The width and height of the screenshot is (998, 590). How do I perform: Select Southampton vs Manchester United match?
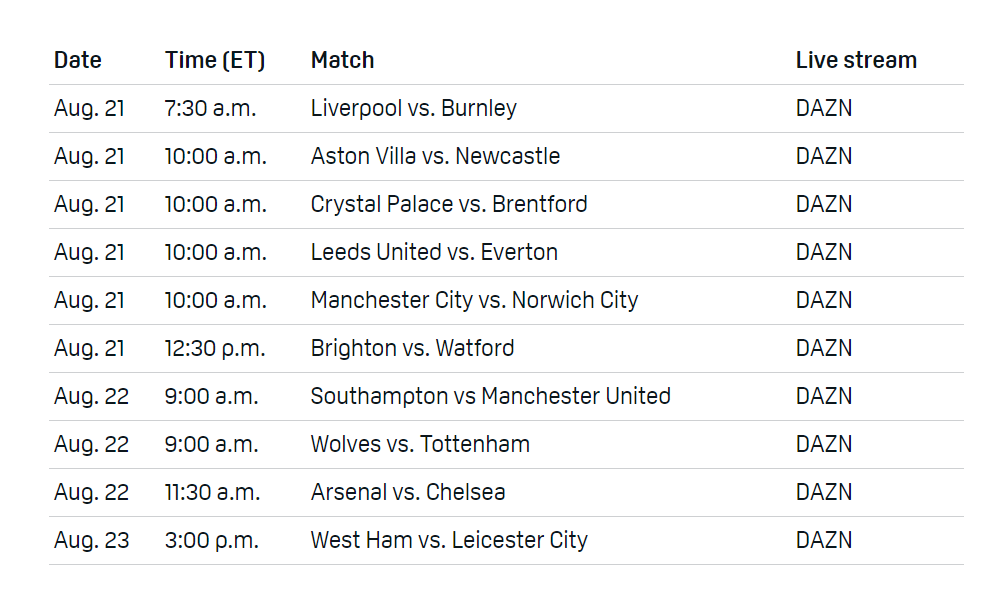[490, 396]
